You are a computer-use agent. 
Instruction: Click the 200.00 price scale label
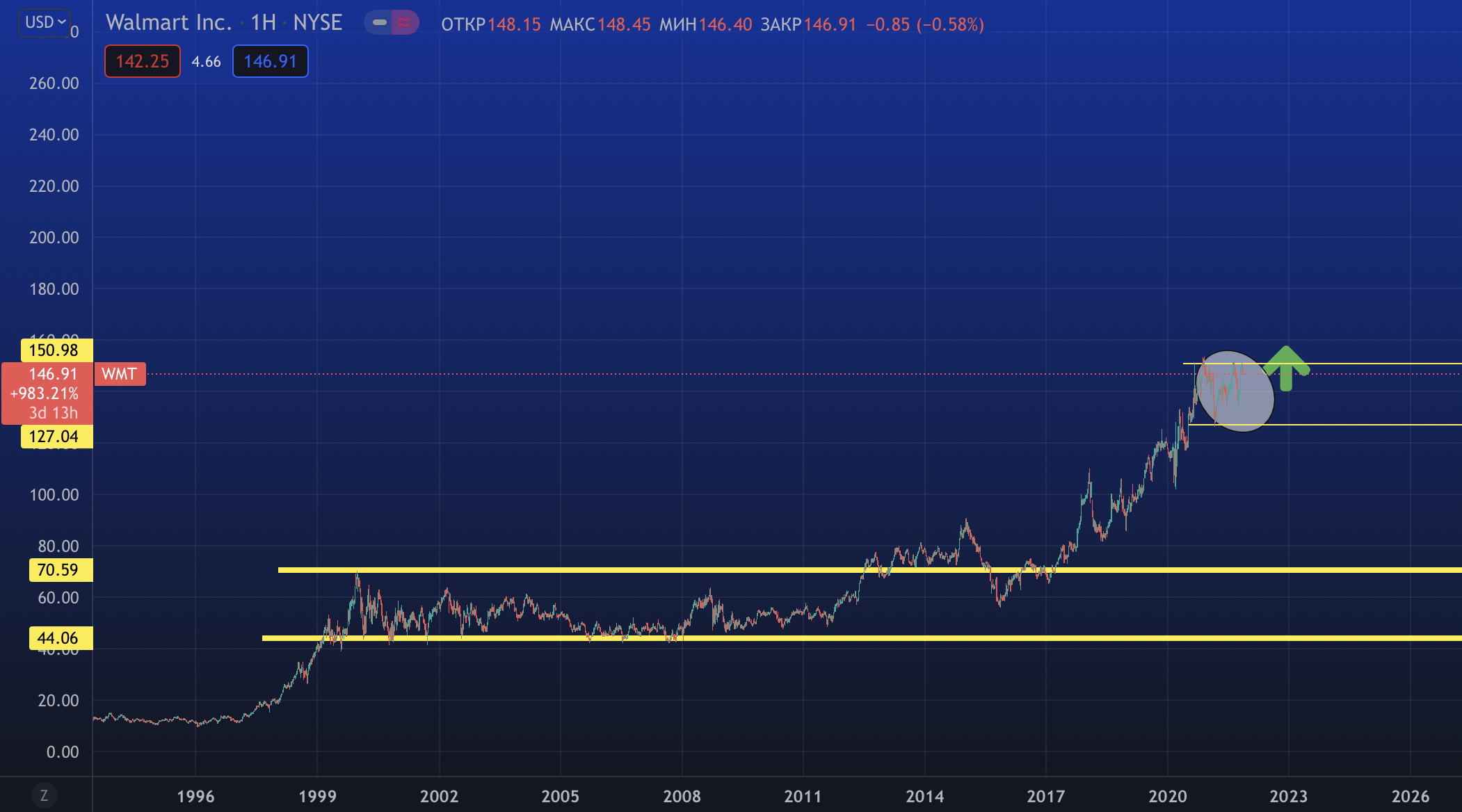(54, 238)
